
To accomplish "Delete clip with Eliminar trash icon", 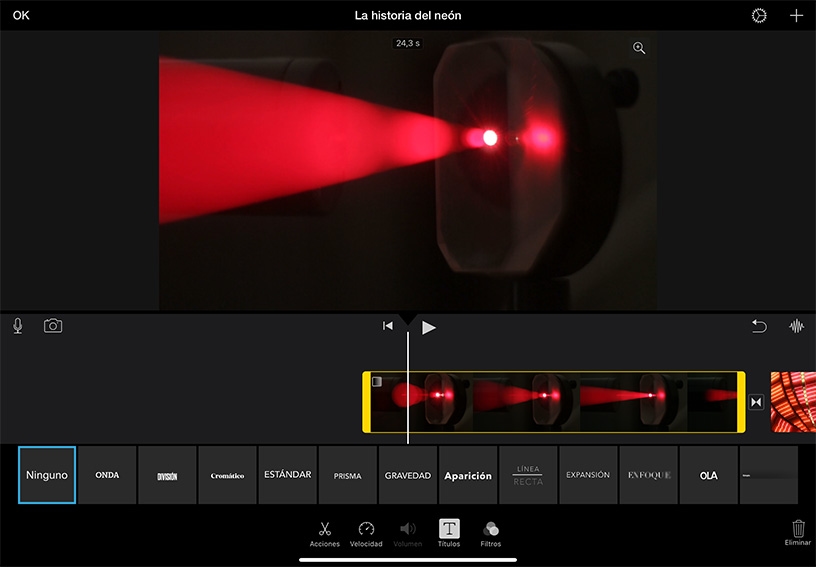I will (x=798, y=532).
